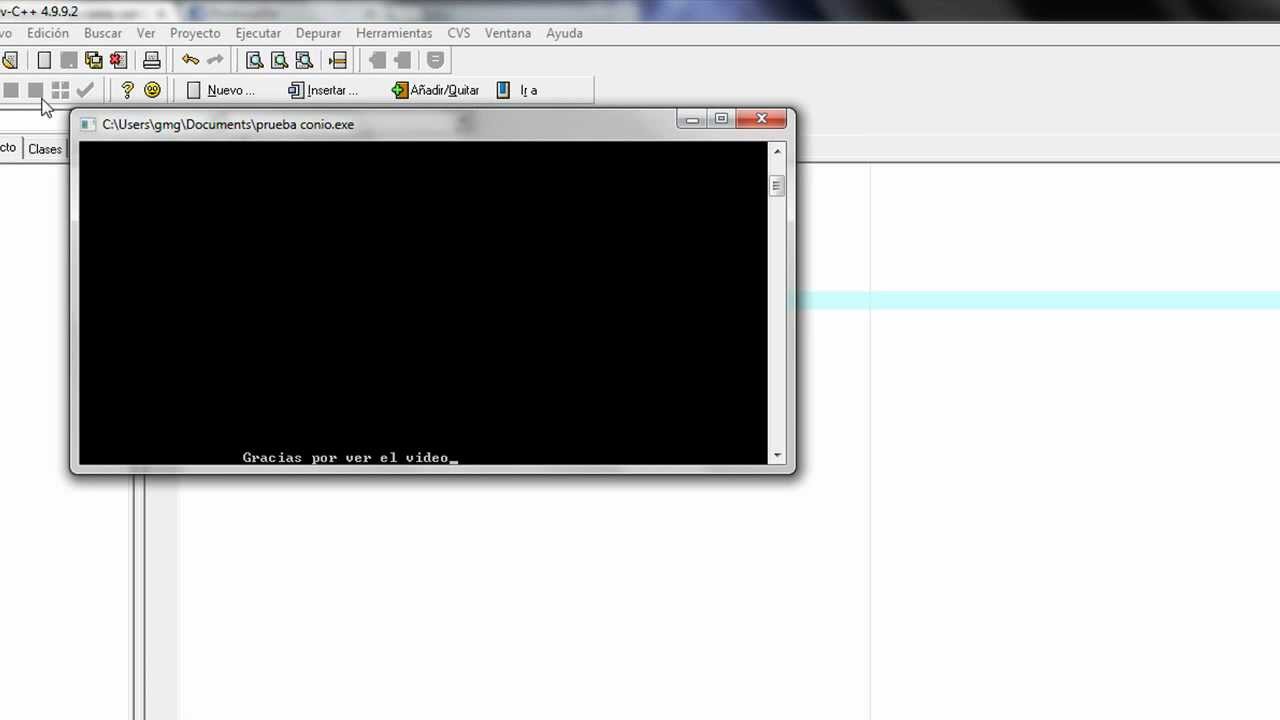Click the console window's title bar icon
Screen dimensions: 1280x720
click(x=87, y=125)
